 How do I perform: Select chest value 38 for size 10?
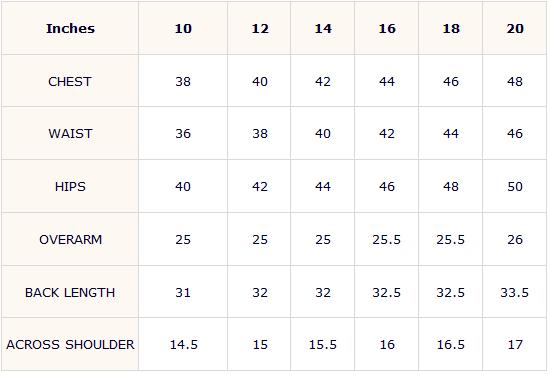[183, 81]
